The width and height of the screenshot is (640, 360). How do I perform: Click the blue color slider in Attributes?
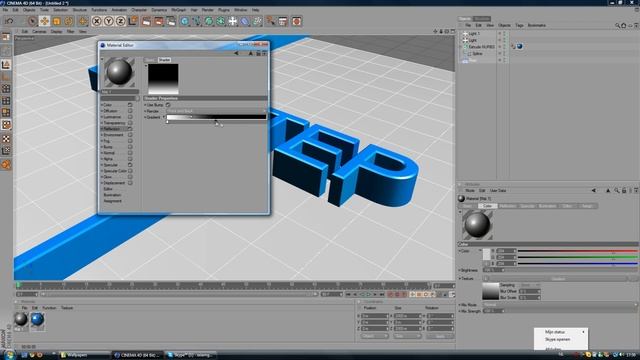[577, 263]
